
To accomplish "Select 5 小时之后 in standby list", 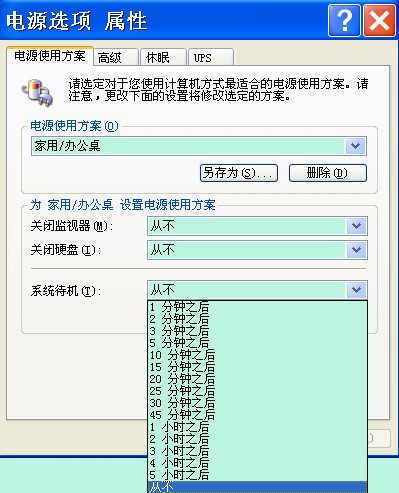I will click(x=257, y=475).
